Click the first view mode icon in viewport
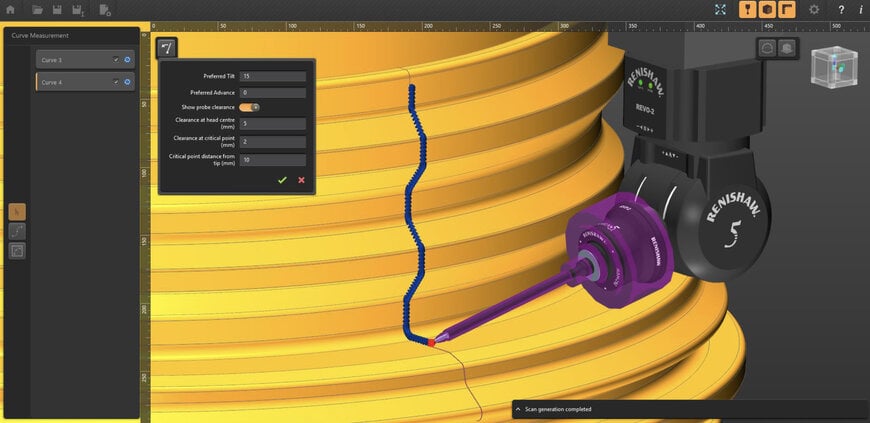Image resolution: width=870 pixels, height=423 pixels. point(767,48)
